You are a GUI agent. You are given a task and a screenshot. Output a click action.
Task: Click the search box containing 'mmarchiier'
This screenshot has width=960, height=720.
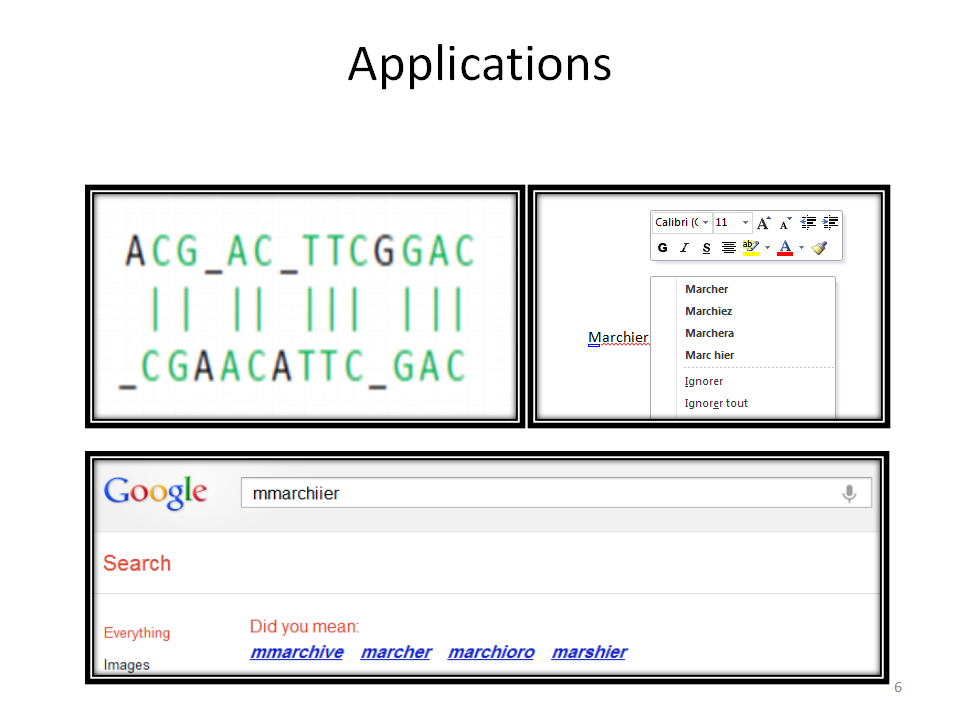point(540,493)
